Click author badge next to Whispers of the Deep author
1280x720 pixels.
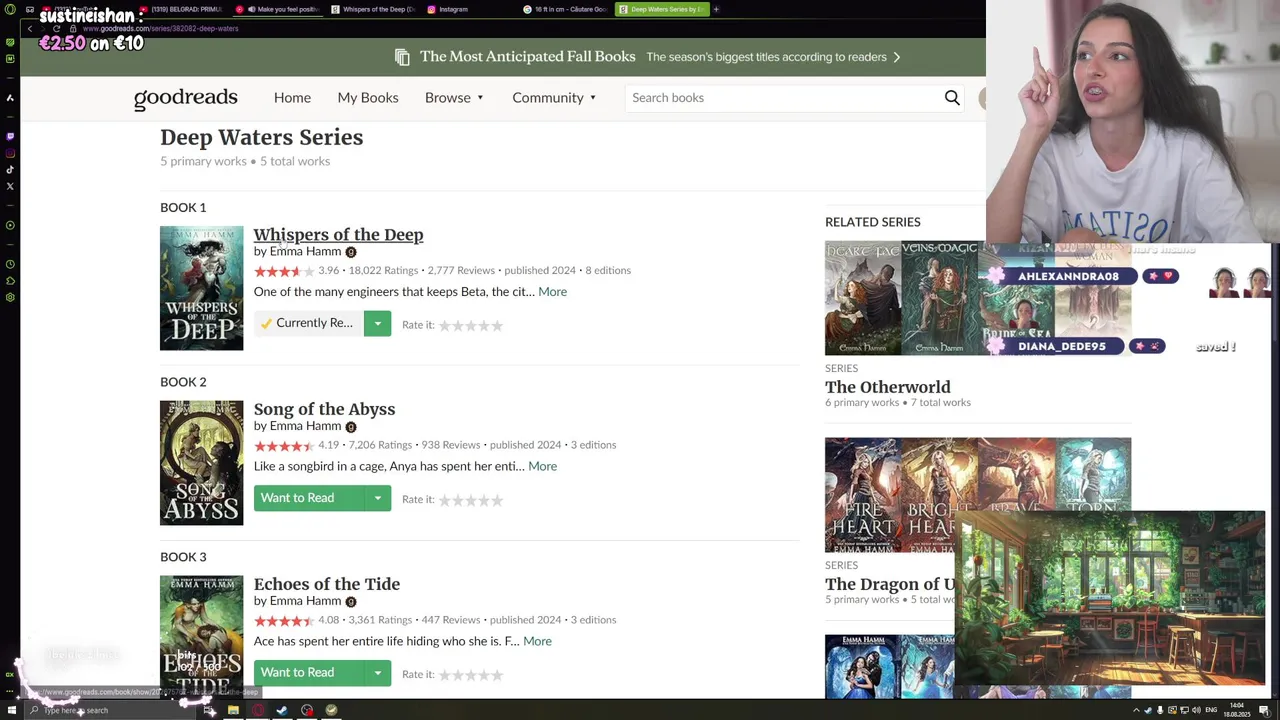(350, 252)
